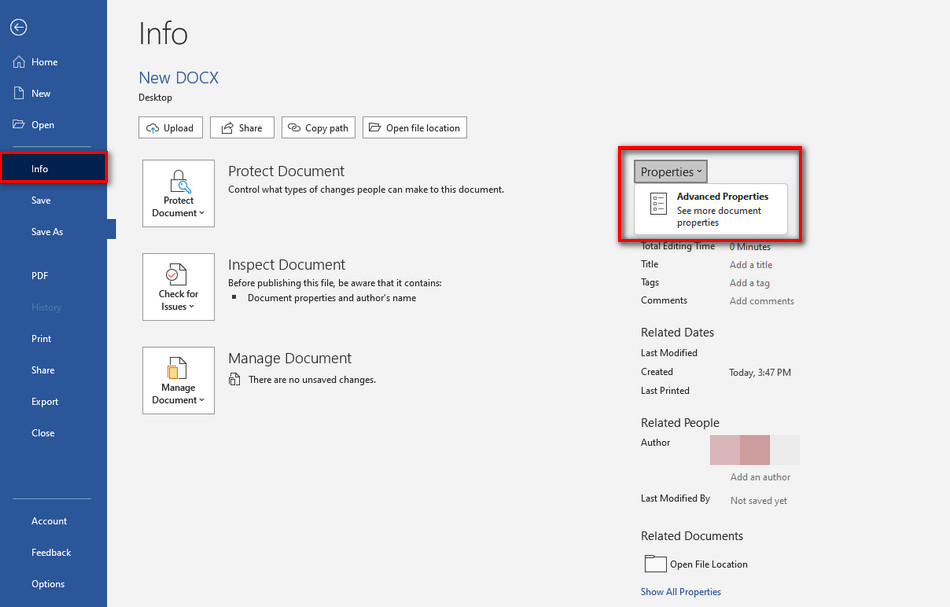950x607 pixels.
Task: Click the Share people icon
Action: point(226,127)
